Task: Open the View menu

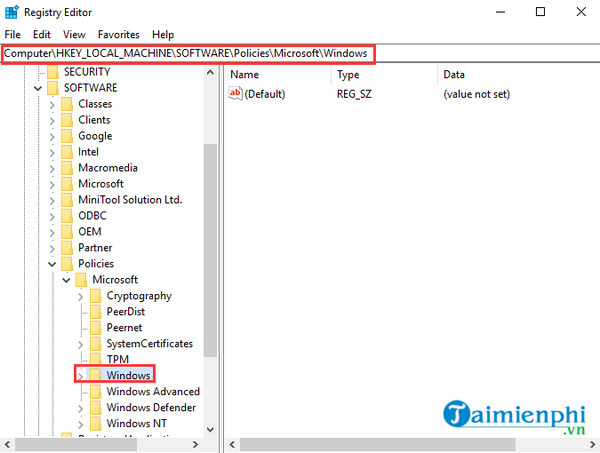Action: pyautogui.click(x=74, y=34)
